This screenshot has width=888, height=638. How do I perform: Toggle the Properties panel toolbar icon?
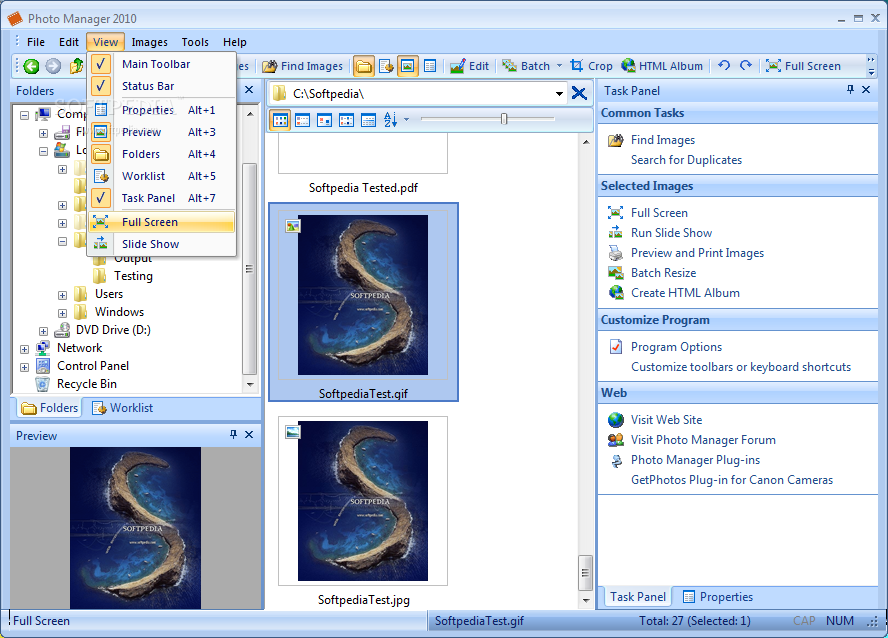[x=430, y=66]
